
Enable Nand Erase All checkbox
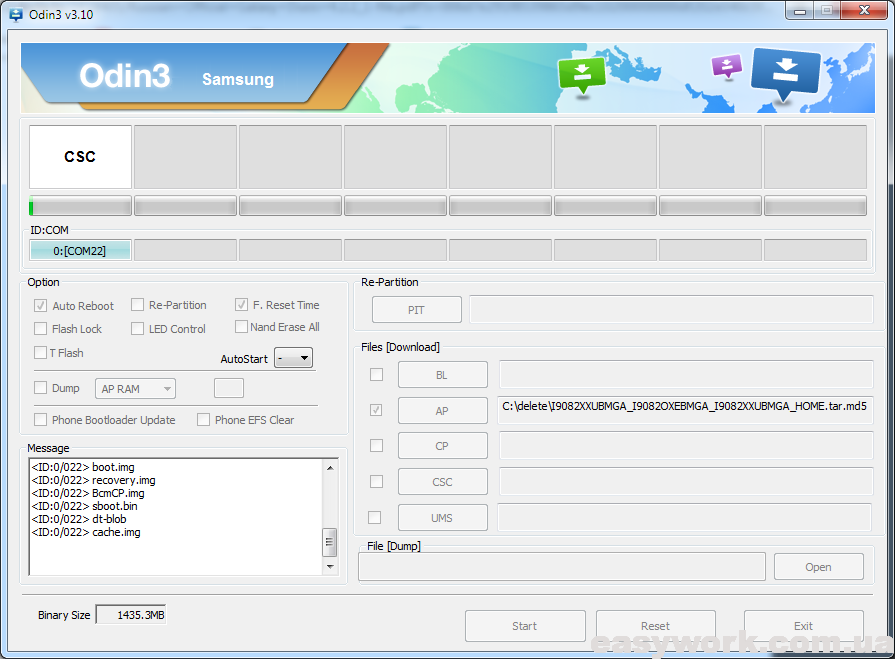pyautogui.click(x=241, y=326)
